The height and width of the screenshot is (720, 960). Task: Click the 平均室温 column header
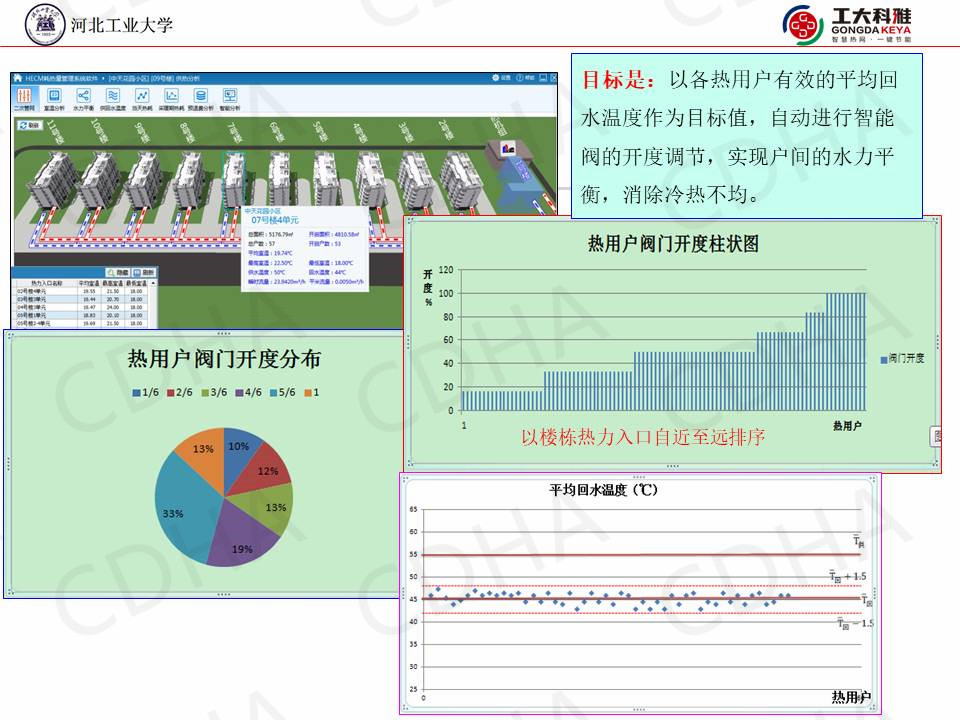88,283
